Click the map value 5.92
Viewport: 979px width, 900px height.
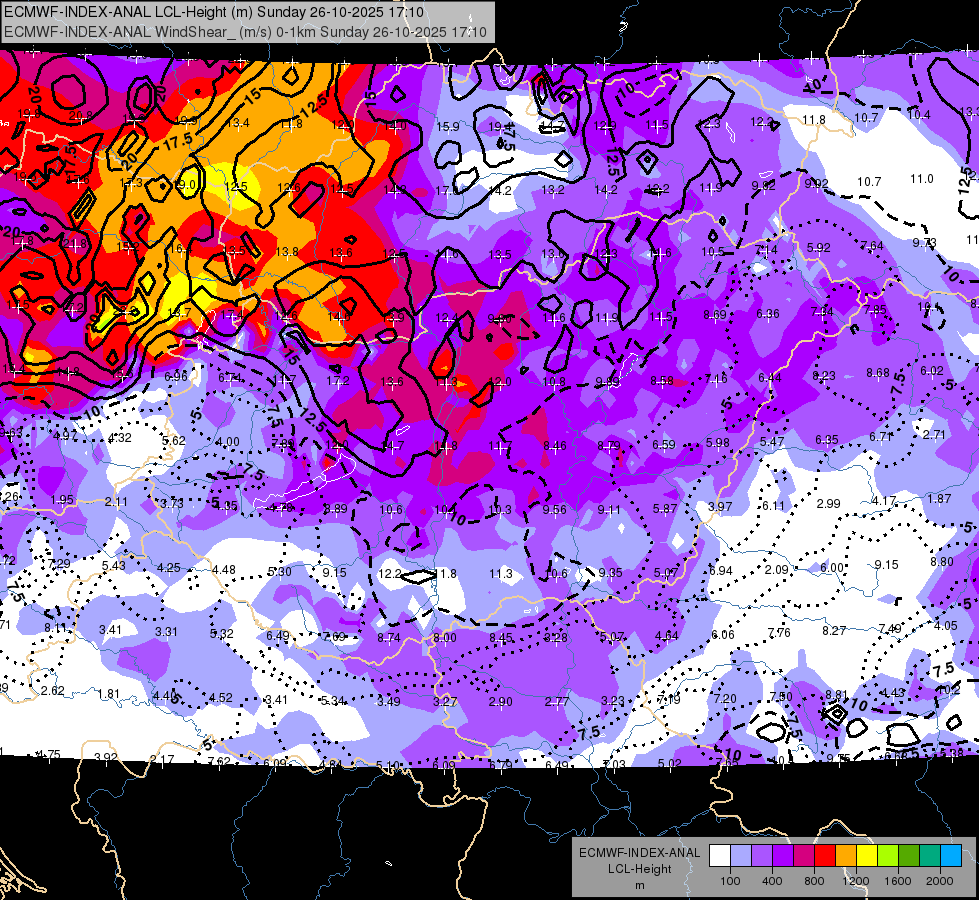819,247
